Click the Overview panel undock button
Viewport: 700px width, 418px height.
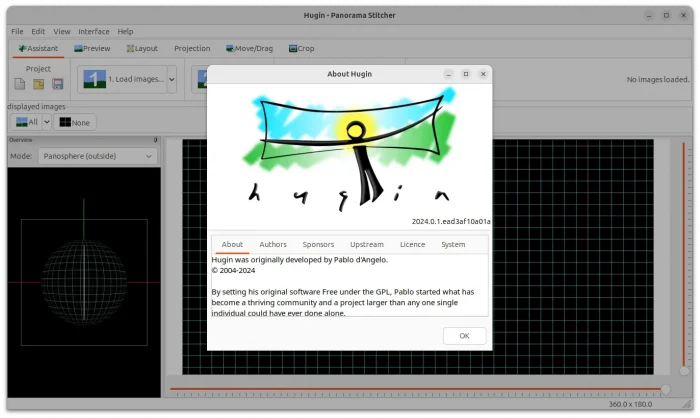(x=155, y=140)
